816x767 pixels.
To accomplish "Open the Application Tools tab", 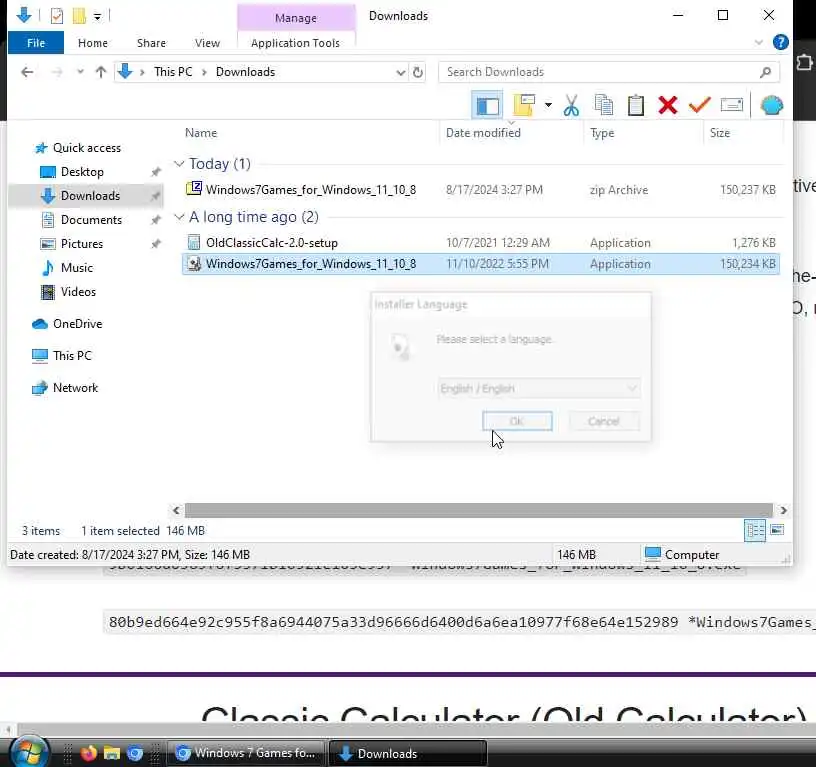I will click(295, 43).
